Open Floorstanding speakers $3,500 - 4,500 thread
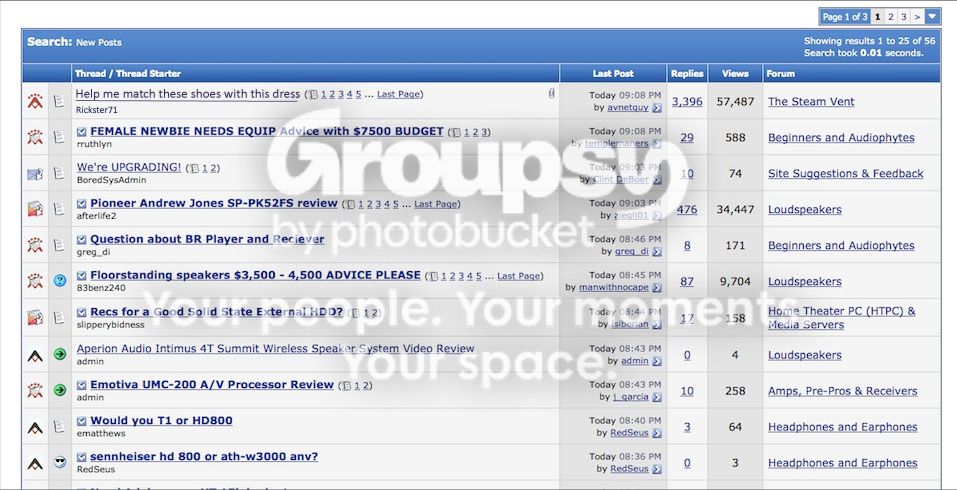Viewport: 957px width, 490px height. [x=255, y=275]
